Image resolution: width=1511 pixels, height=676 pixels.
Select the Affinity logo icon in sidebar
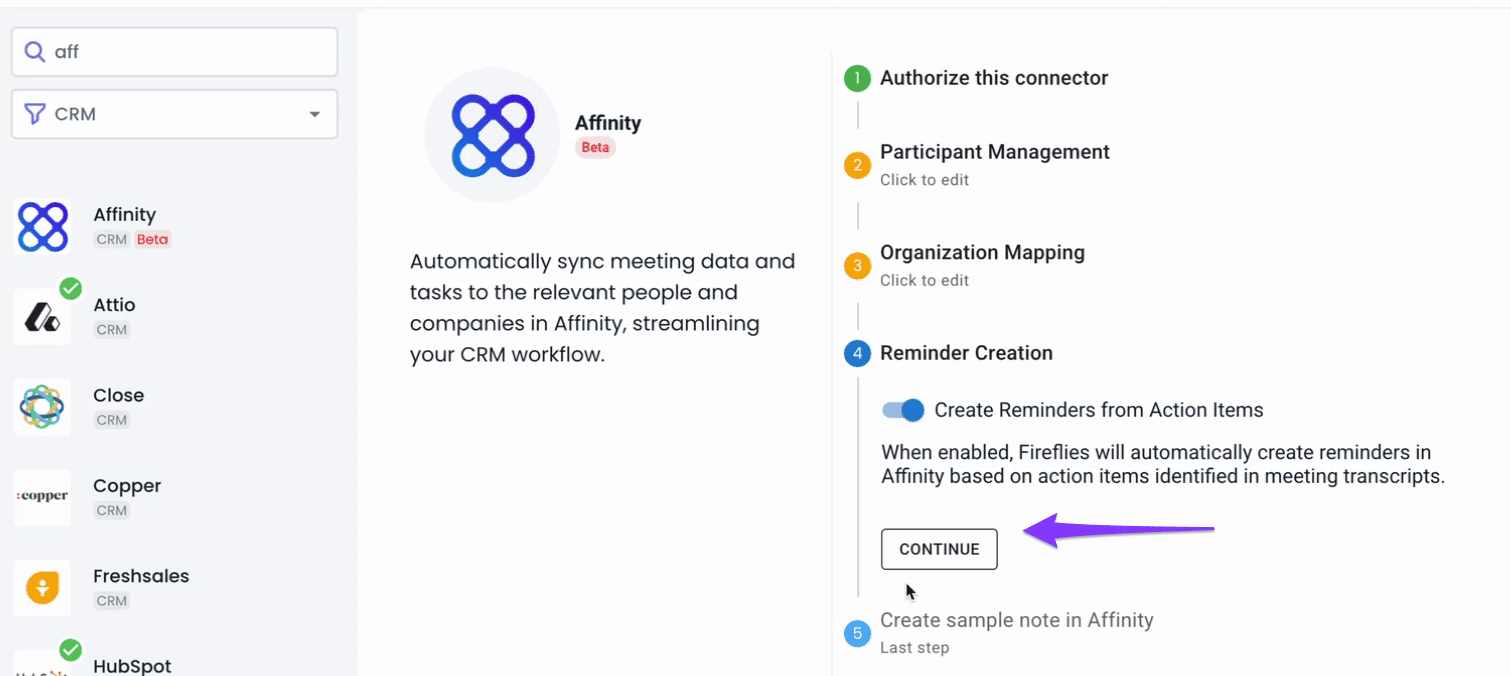click(43, 227)
